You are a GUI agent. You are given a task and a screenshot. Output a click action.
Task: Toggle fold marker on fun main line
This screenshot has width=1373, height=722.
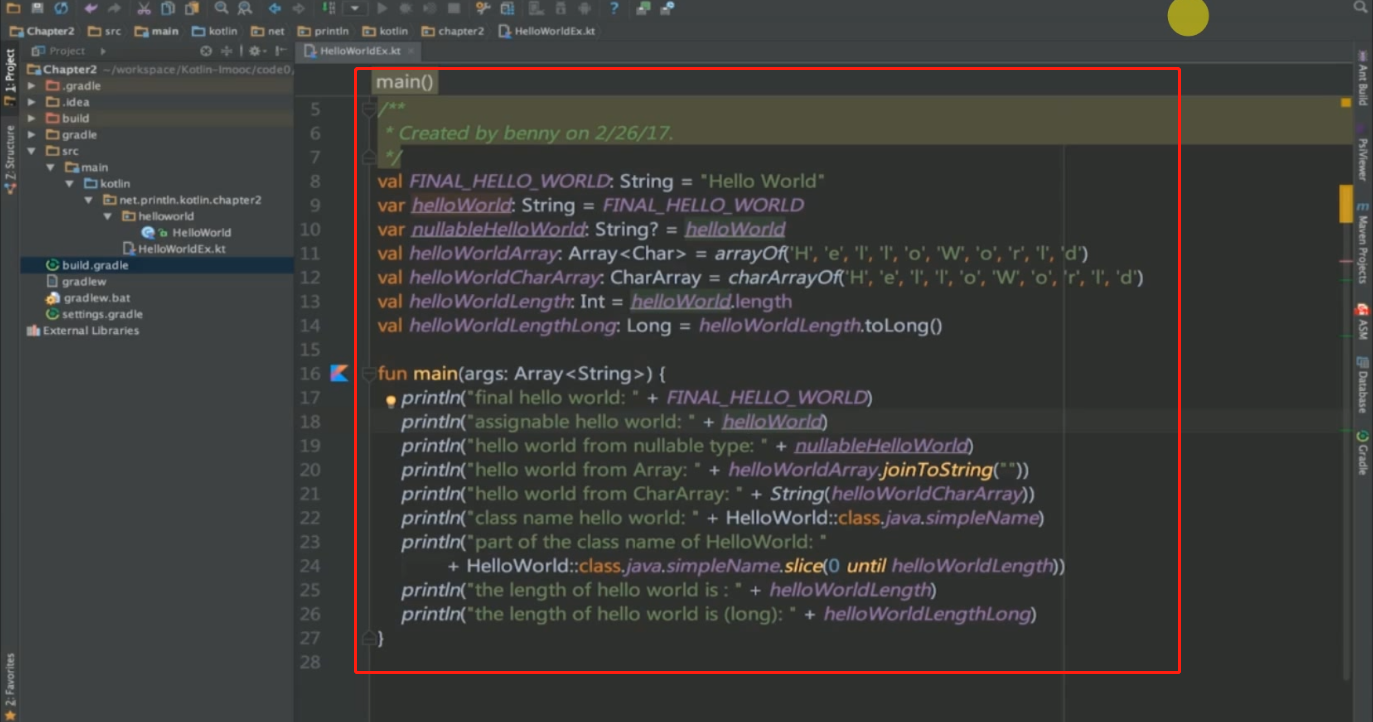[369, 373]
